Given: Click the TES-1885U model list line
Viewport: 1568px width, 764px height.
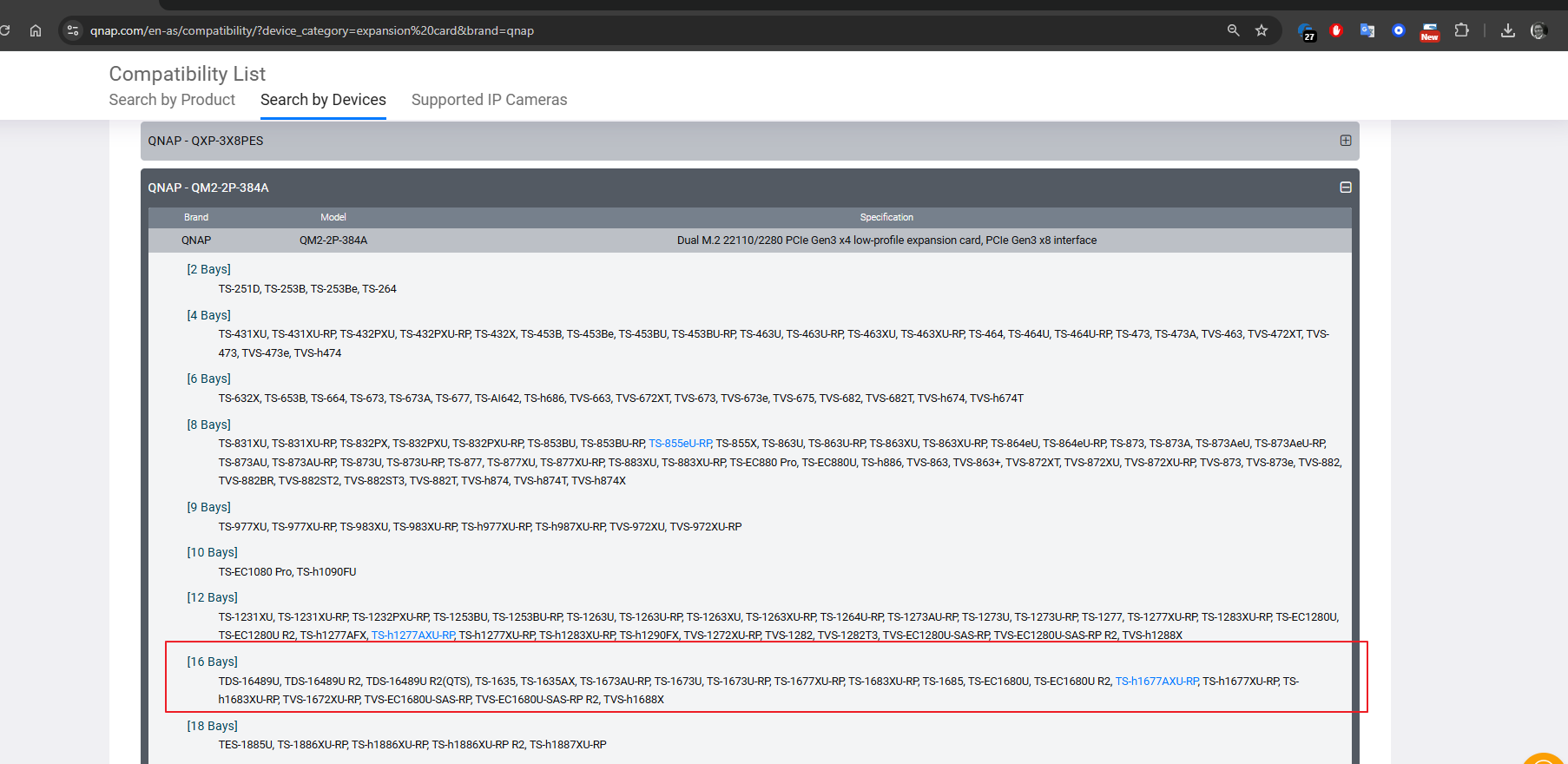Looking at the screenshot, I should (412, 745).
